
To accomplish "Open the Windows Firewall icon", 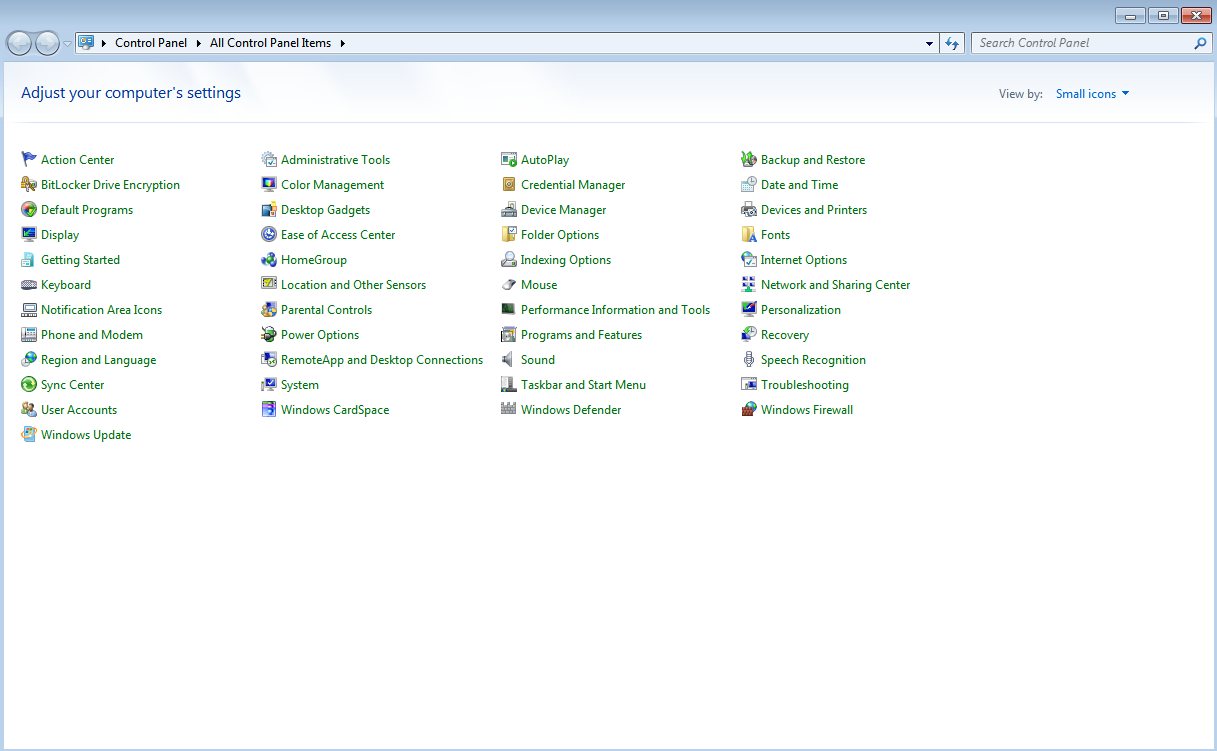I will pyautogui.click(x=749, y=409).
